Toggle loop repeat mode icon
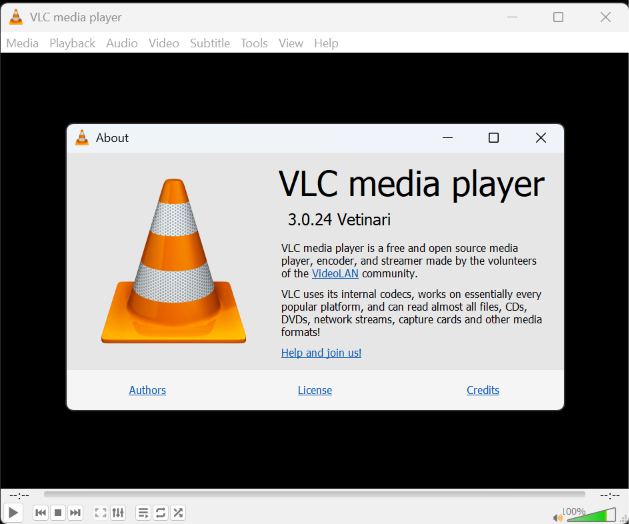This screenshot has width=629, height=524. pos(160,512)
